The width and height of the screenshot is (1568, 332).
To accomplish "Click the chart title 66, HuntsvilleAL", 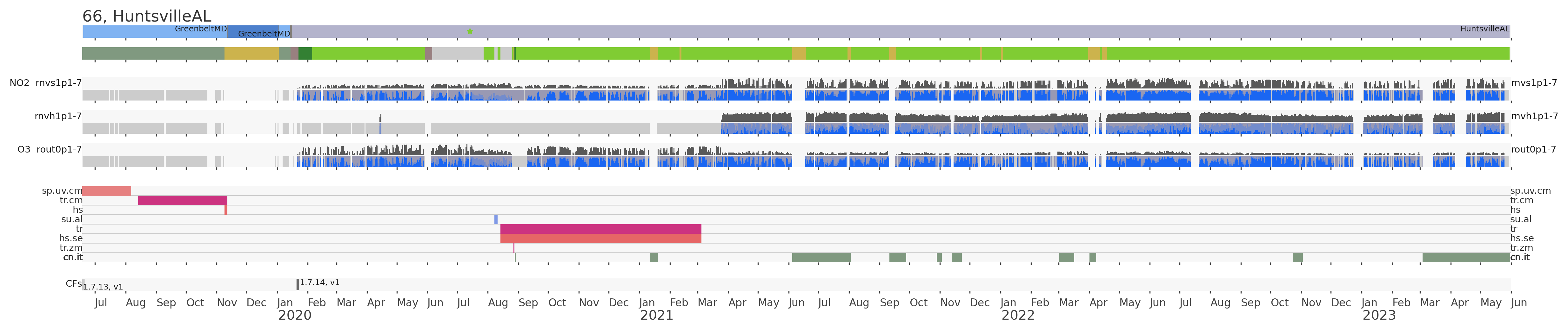I will (x=147, y=16).
